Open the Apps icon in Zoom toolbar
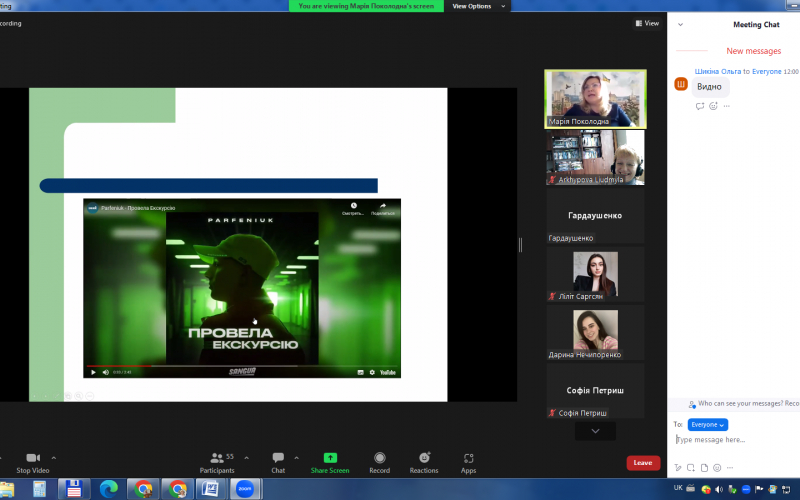 coord(468,458)
